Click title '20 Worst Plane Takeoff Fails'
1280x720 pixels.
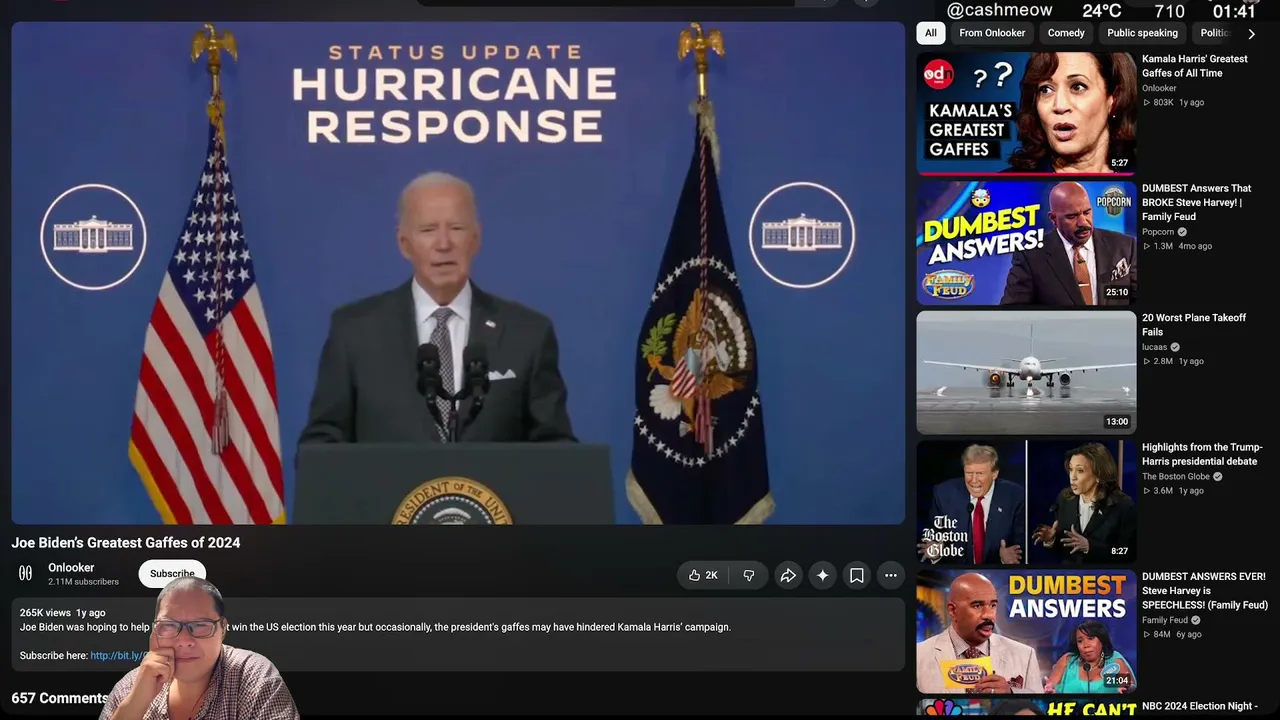(x=1194, y=325)
